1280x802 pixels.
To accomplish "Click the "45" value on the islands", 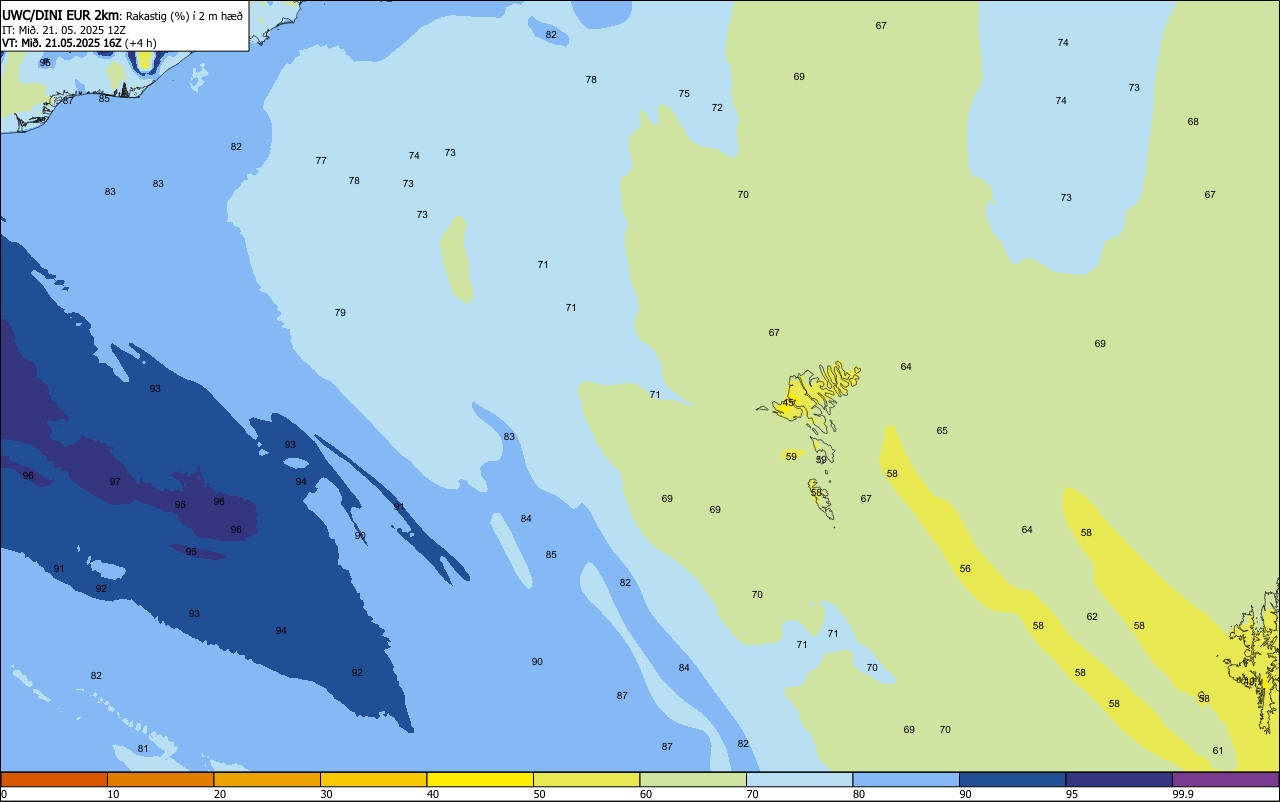I will tap(788, 403).
